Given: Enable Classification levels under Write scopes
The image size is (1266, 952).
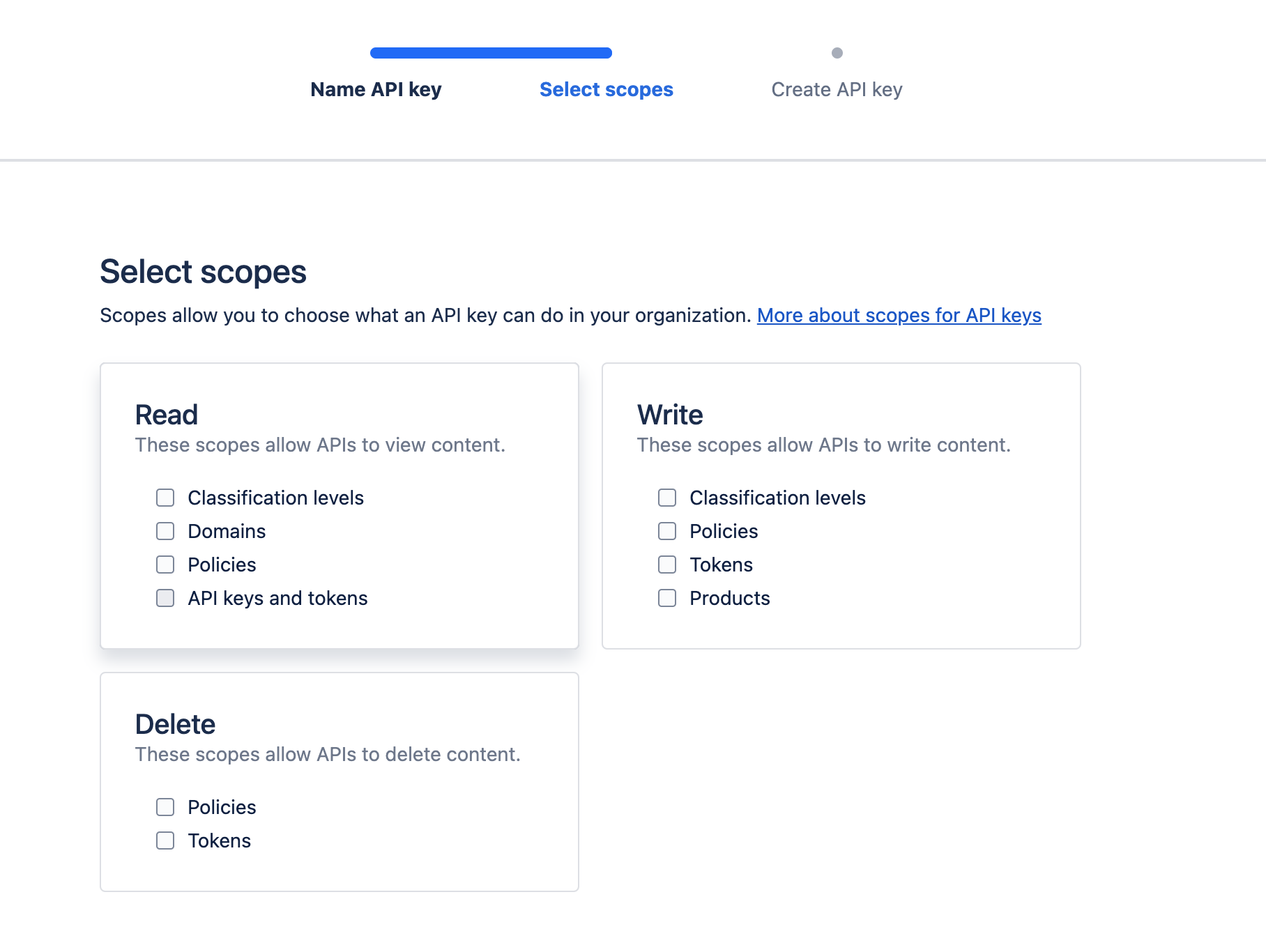Looking at the screenshot, I should click(x=667, y=498).
